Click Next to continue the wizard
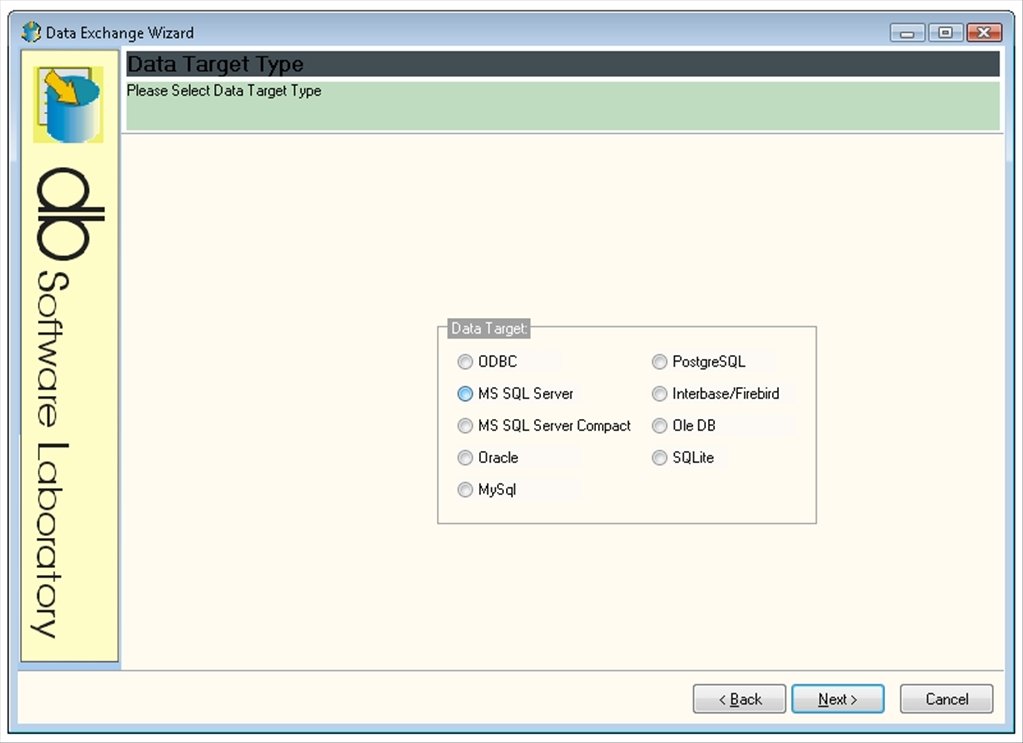The height and width of the screenshot is (743, 1023). point(838,699)
